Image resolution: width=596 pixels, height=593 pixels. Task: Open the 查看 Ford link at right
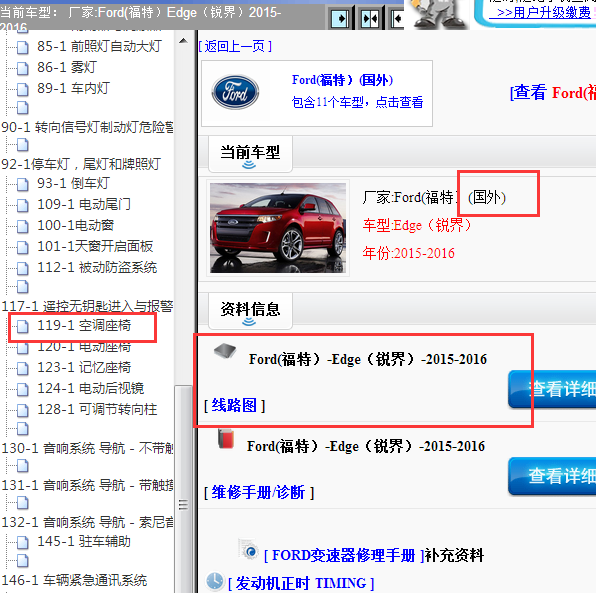(553, 92)
